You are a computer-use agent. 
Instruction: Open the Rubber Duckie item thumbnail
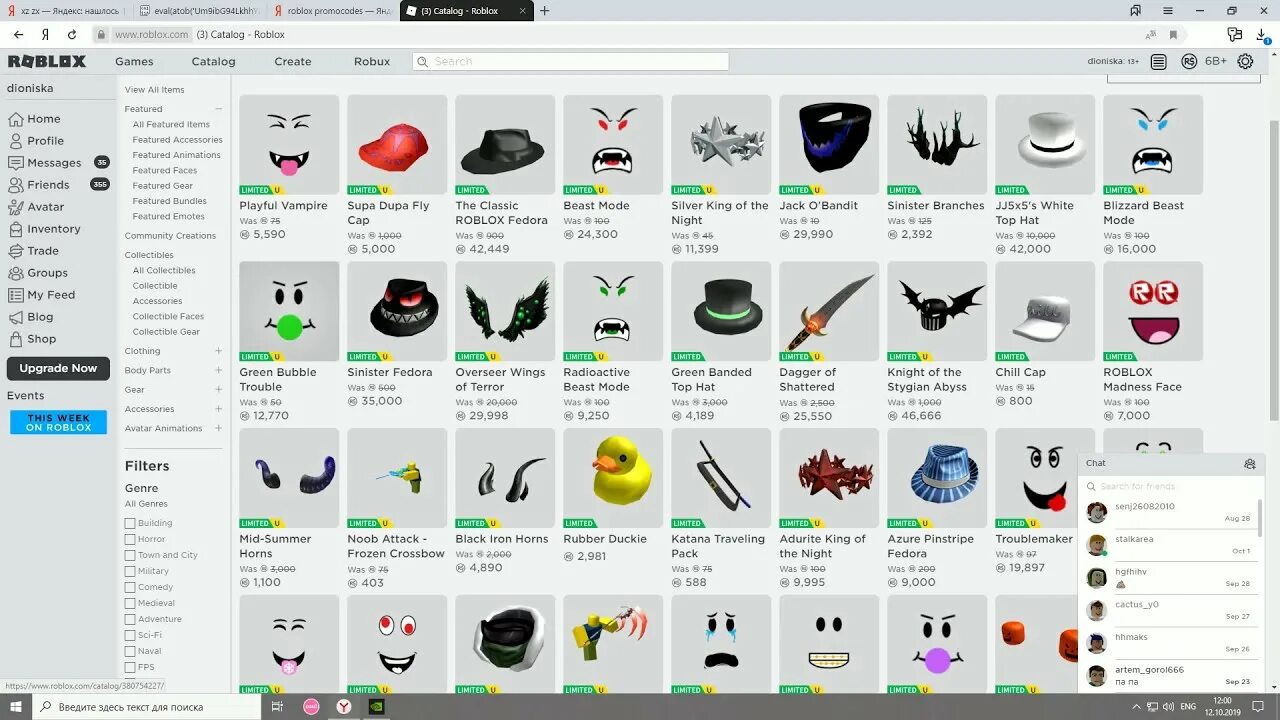613,478
